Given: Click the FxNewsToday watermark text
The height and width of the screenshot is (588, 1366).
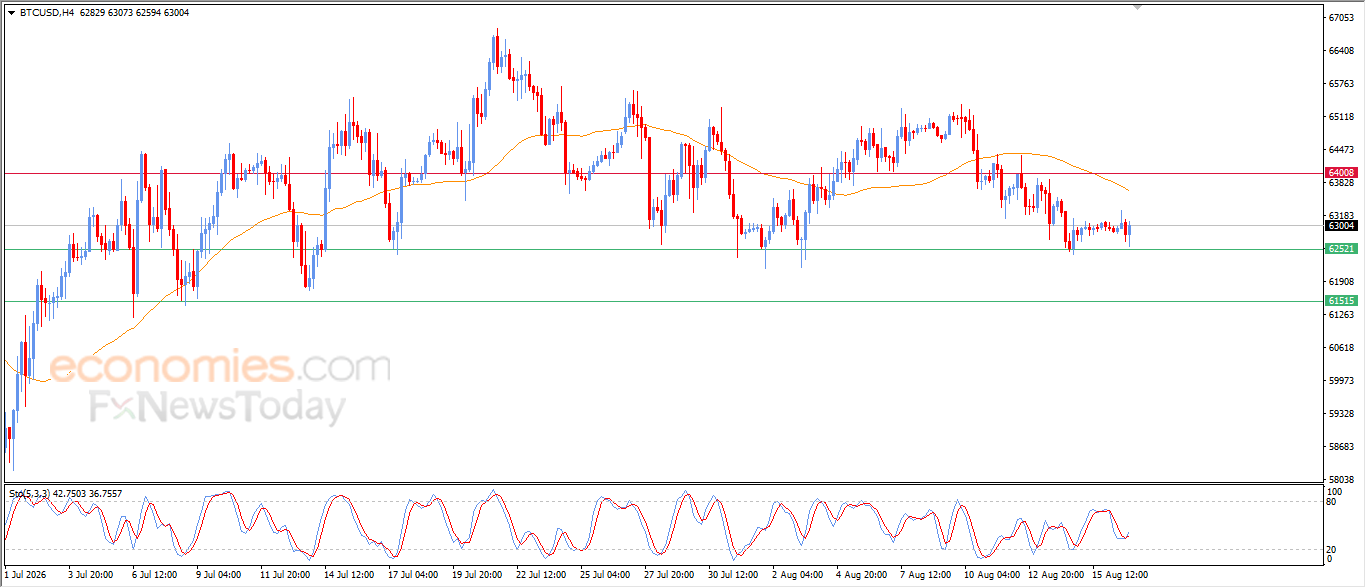Looking at the screenshot, I should click(x=218, y=408).
